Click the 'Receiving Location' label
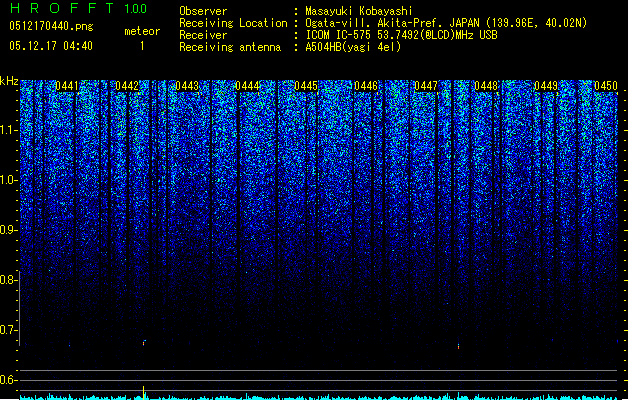The width and height of the screenshot is (629, 400). 233,23
